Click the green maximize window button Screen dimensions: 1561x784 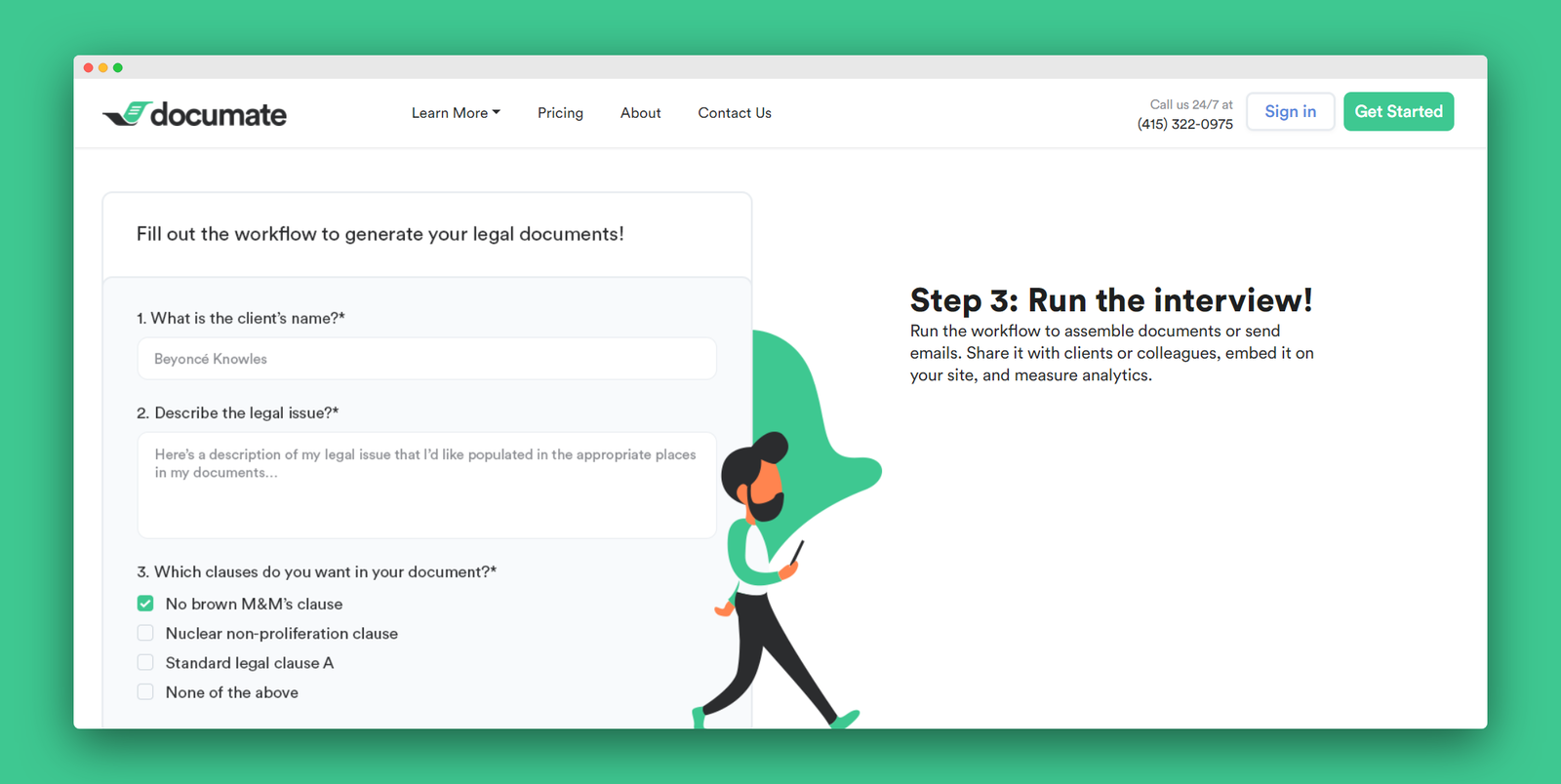click(118, 67)
